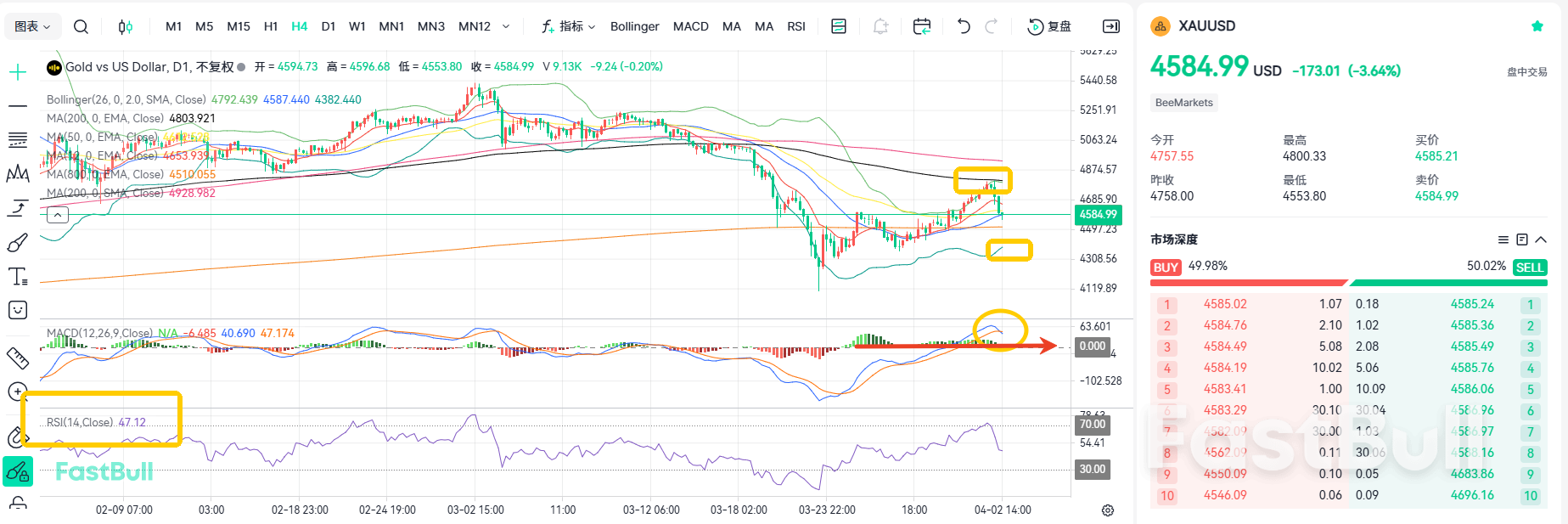This screenshot has height=524, width=1568.
Task: Expand the 指标 indicators dropdown
Action: point(569,26)
